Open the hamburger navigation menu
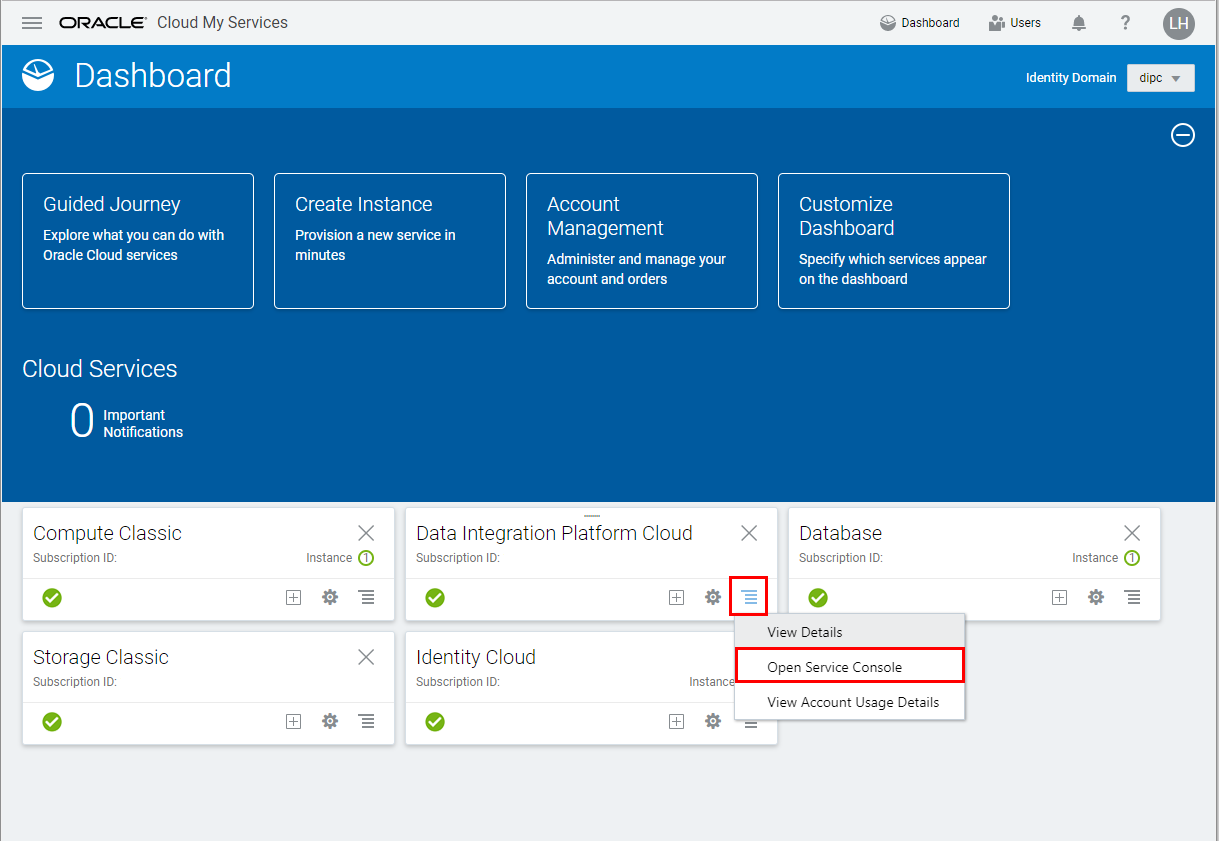The image size is (1219, 841). (32, 23)
